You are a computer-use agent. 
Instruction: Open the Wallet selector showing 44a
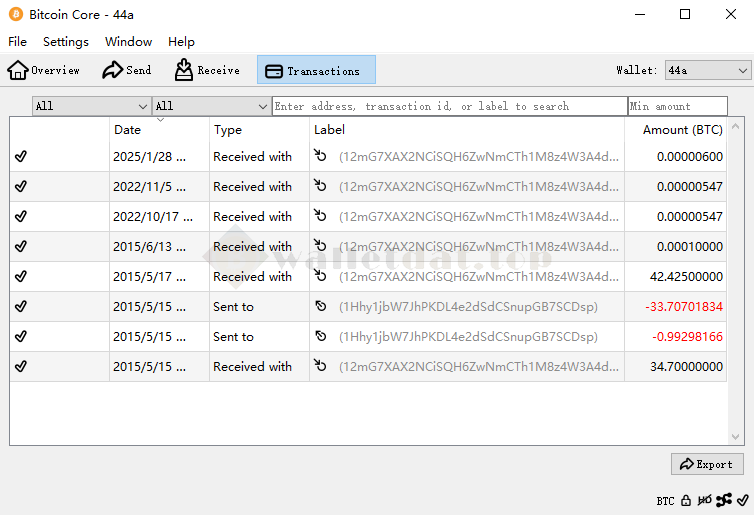click(x=708, y=70)
